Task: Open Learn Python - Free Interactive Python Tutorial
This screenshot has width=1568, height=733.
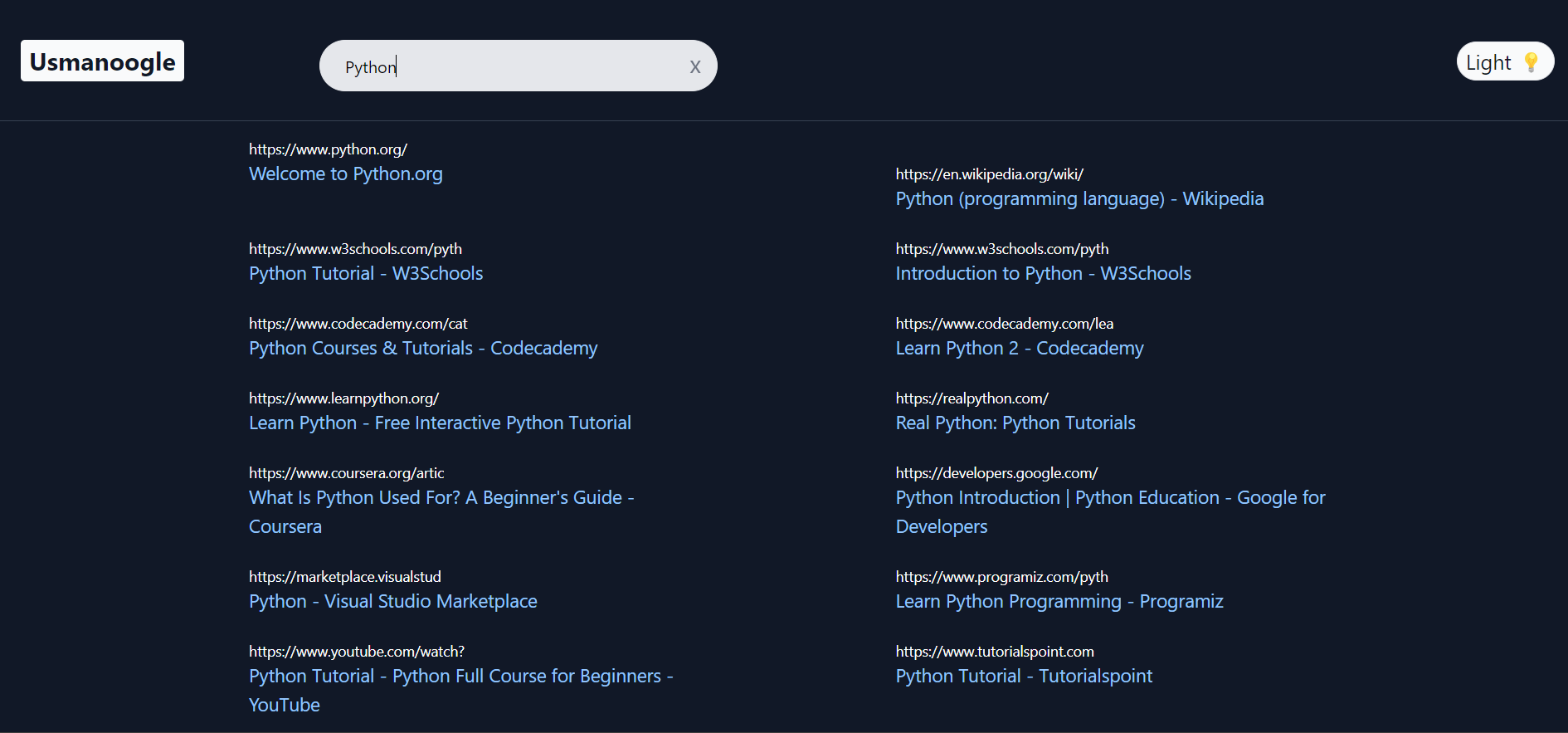Action: pos(440,423)
